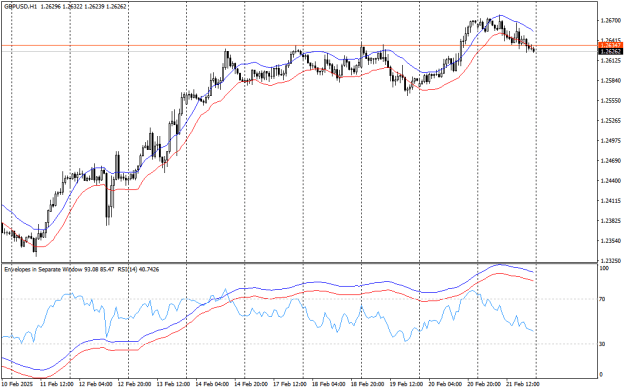Click the black current price label 1.26262
This screenshot has width=625, height=391.
click(610, 51)
